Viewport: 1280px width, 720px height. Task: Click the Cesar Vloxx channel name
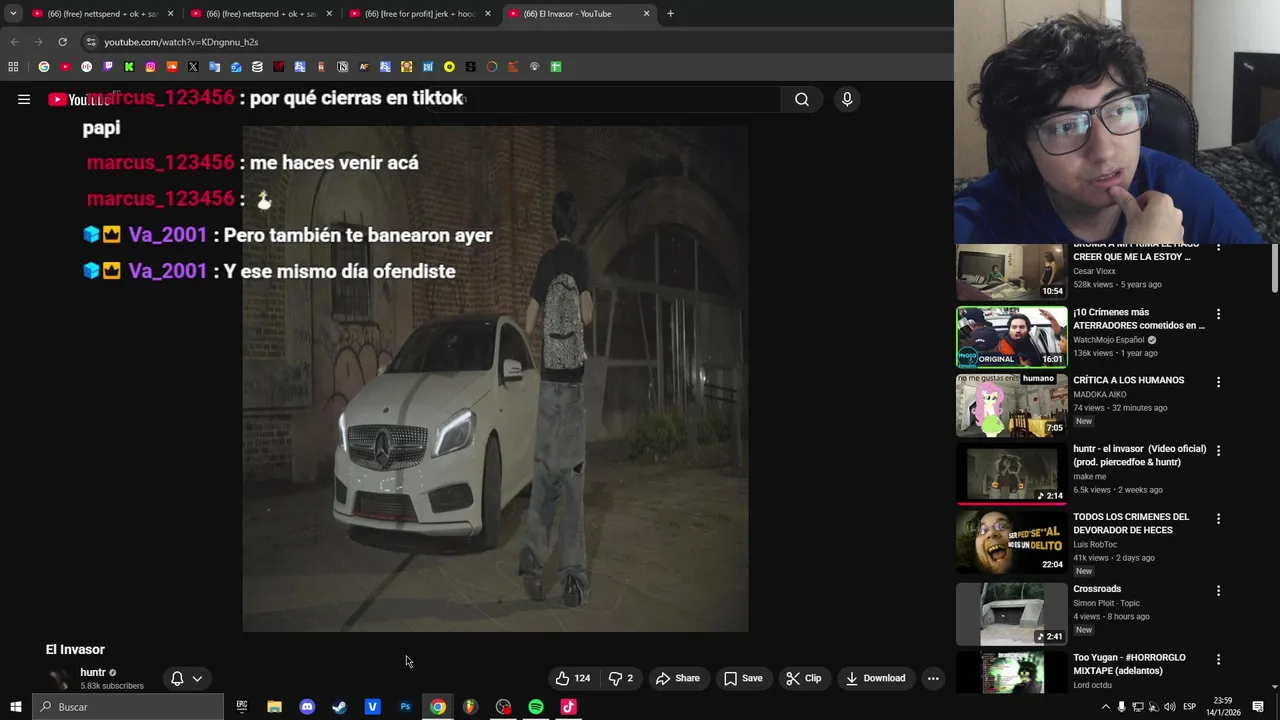1094,271
